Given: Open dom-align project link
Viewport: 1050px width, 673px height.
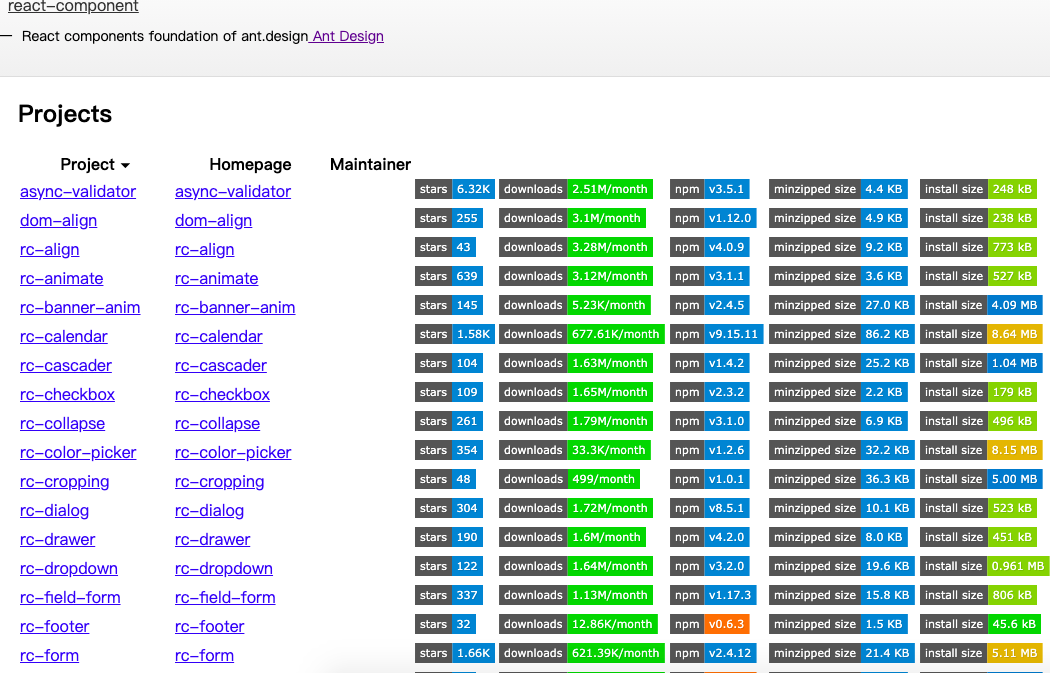Looking at the screenshot, I should (58, 220).
